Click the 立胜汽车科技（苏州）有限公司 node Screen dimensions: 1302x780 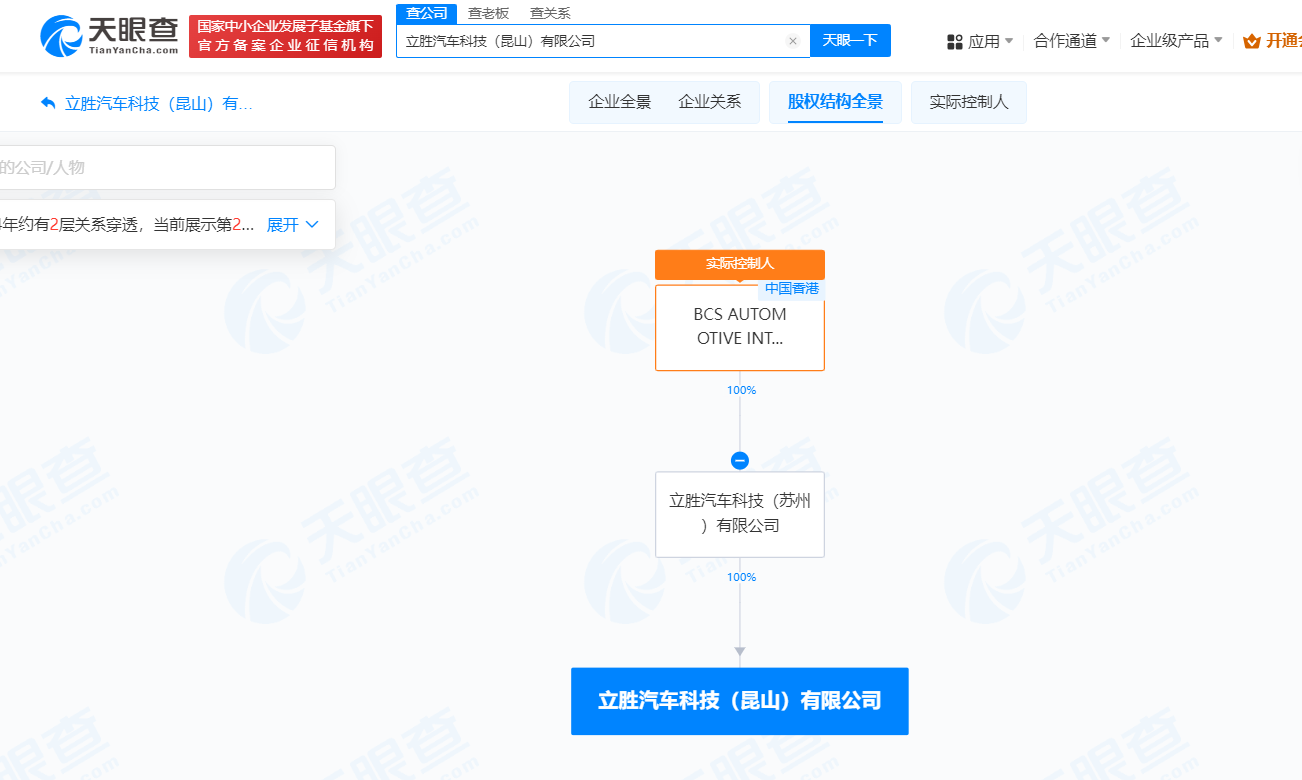point(740,514)
